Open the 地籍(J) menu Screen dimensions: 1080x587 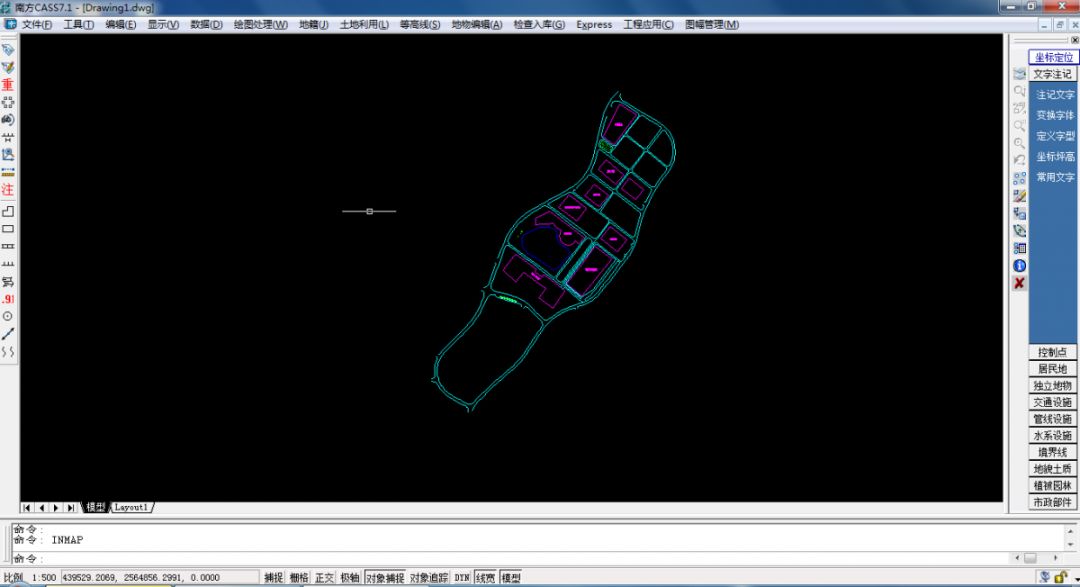coord(313,25)
